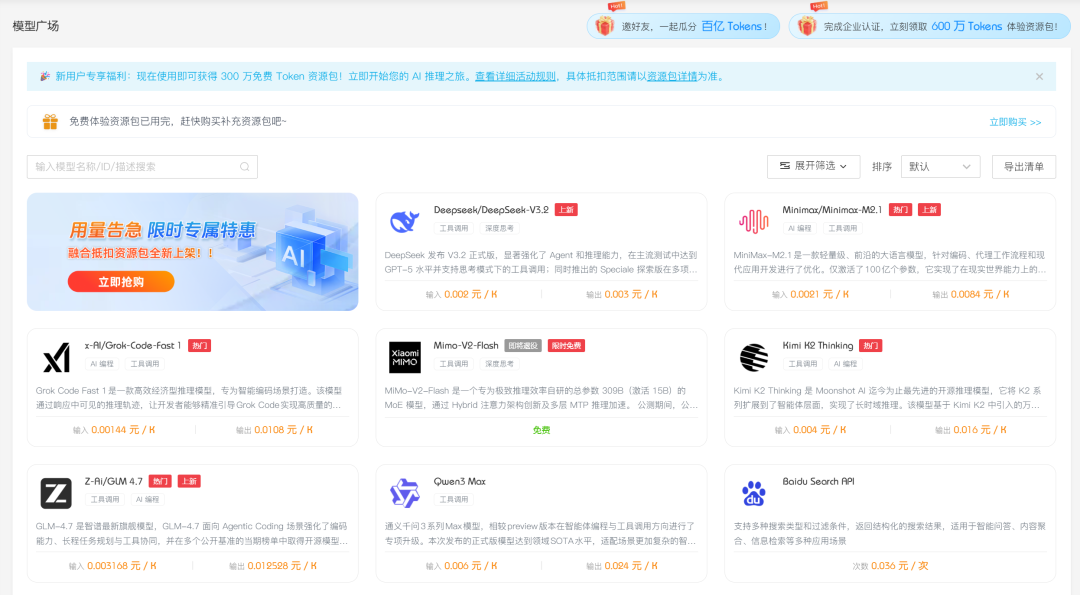The image size is (1080, 595).
Task: Open the x-AI/Grok-Code-Fast 1 model title
Action: click(133, 346)
